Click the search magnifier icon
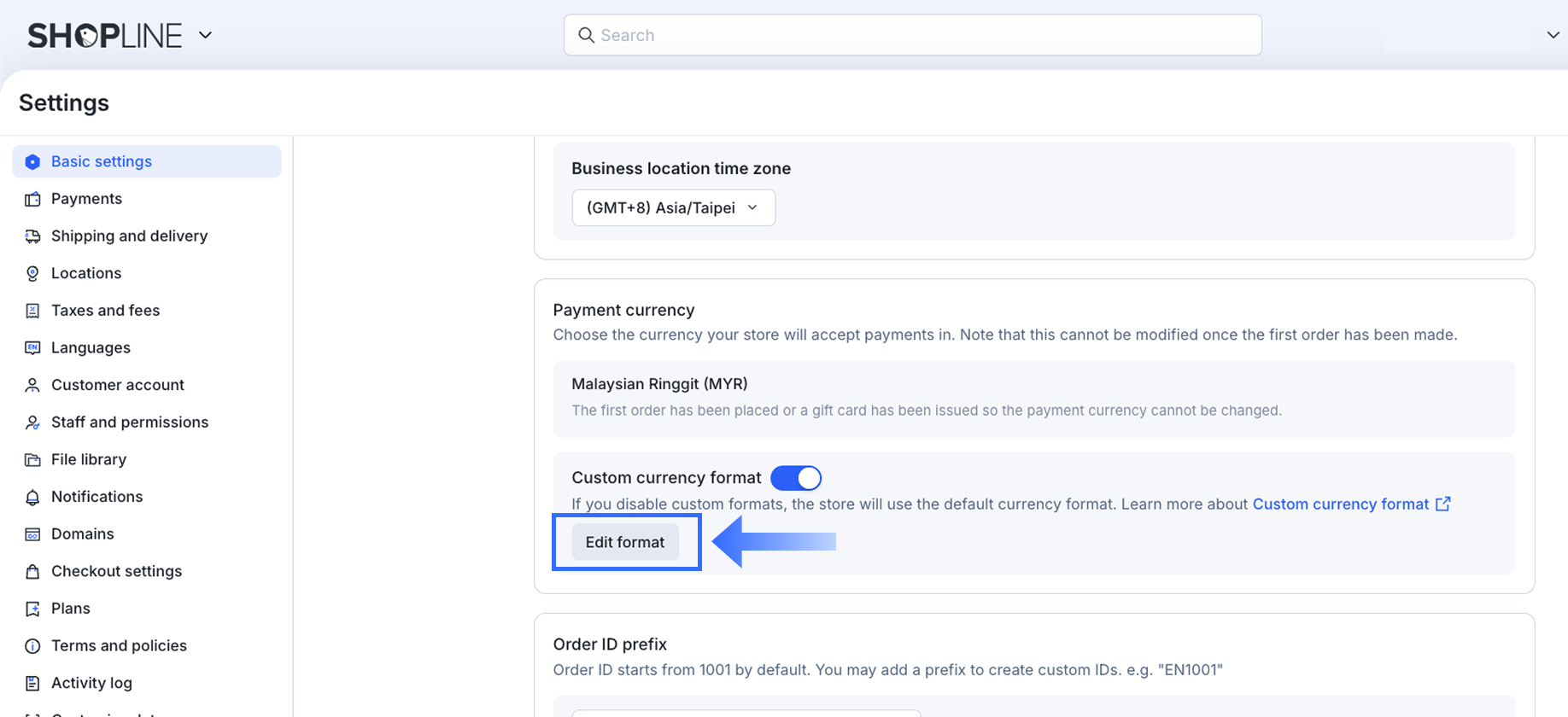 pos(586,35)
